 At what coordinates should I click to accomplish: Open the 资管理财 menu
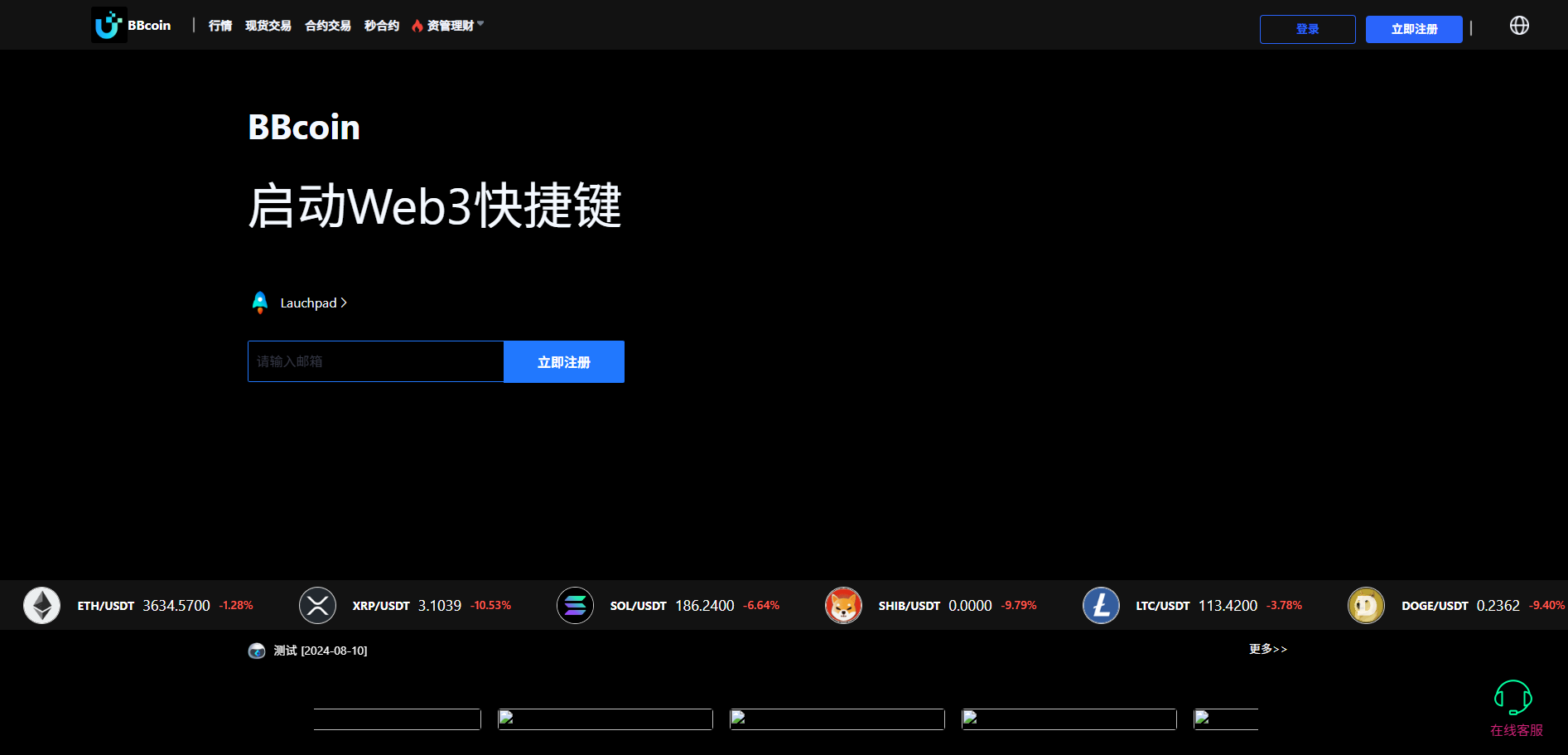tap(451, 26)
